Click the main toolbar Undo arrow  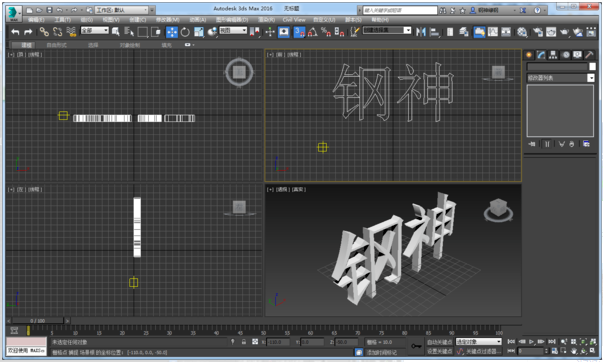[x=15, y=32]
